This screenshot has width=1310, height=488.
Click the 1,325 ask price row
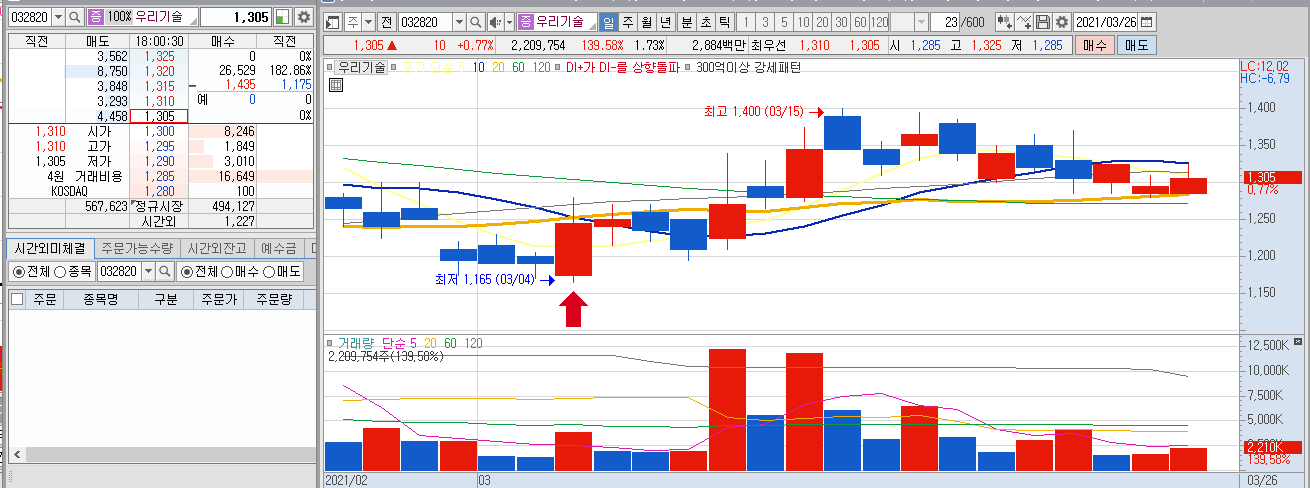[159, 56]
